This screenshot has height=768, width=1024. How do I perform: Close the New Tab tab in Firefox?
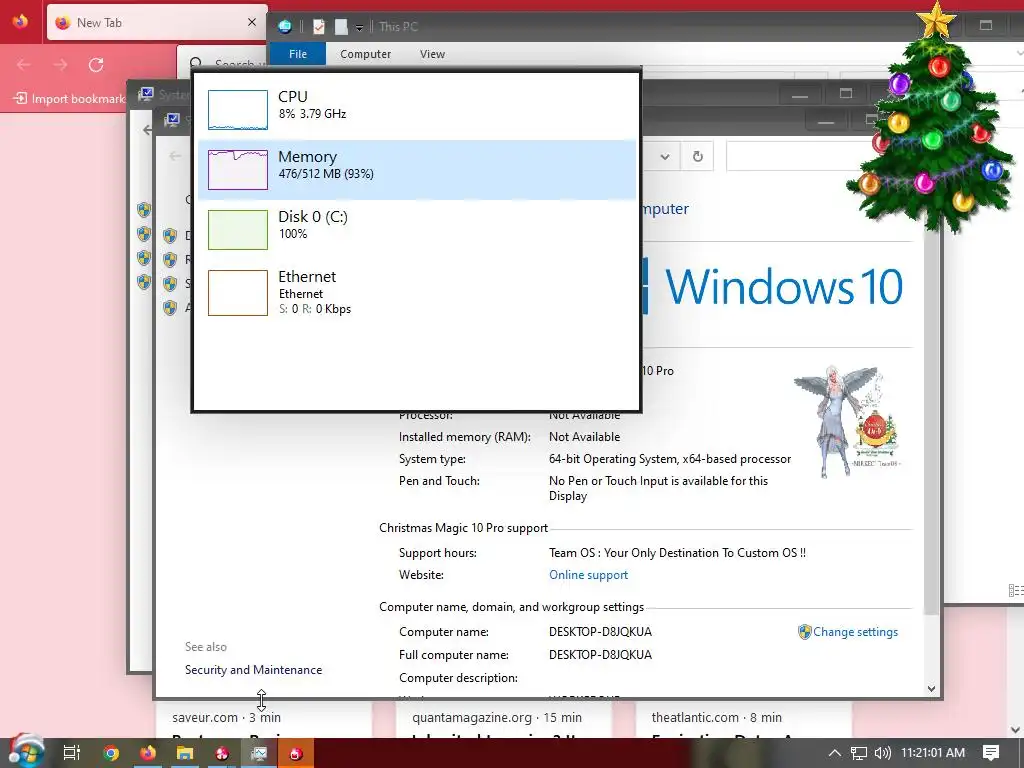[251, 22]
